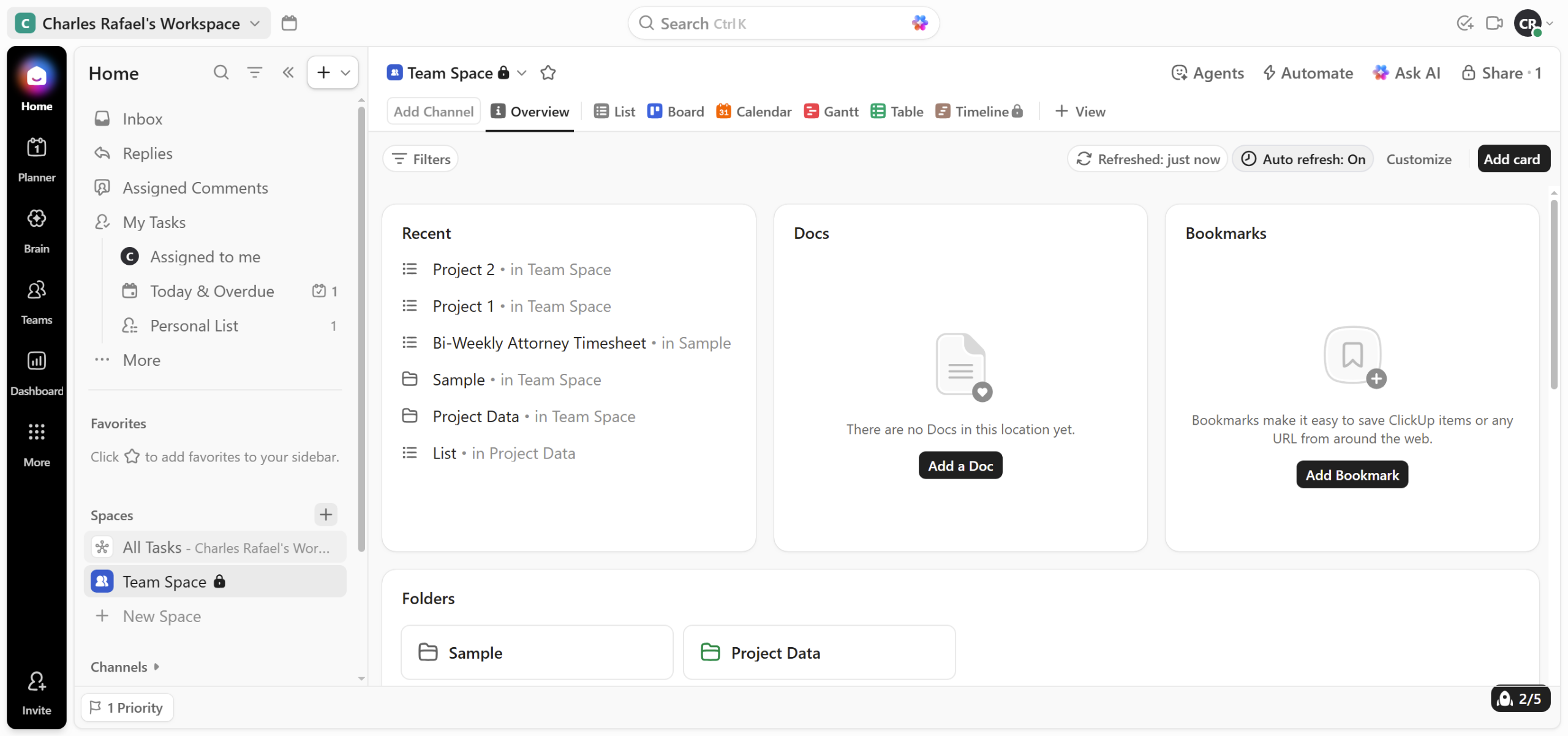
Task: Switch to the Gantt view tab
Action: click(x=831, y=112)
